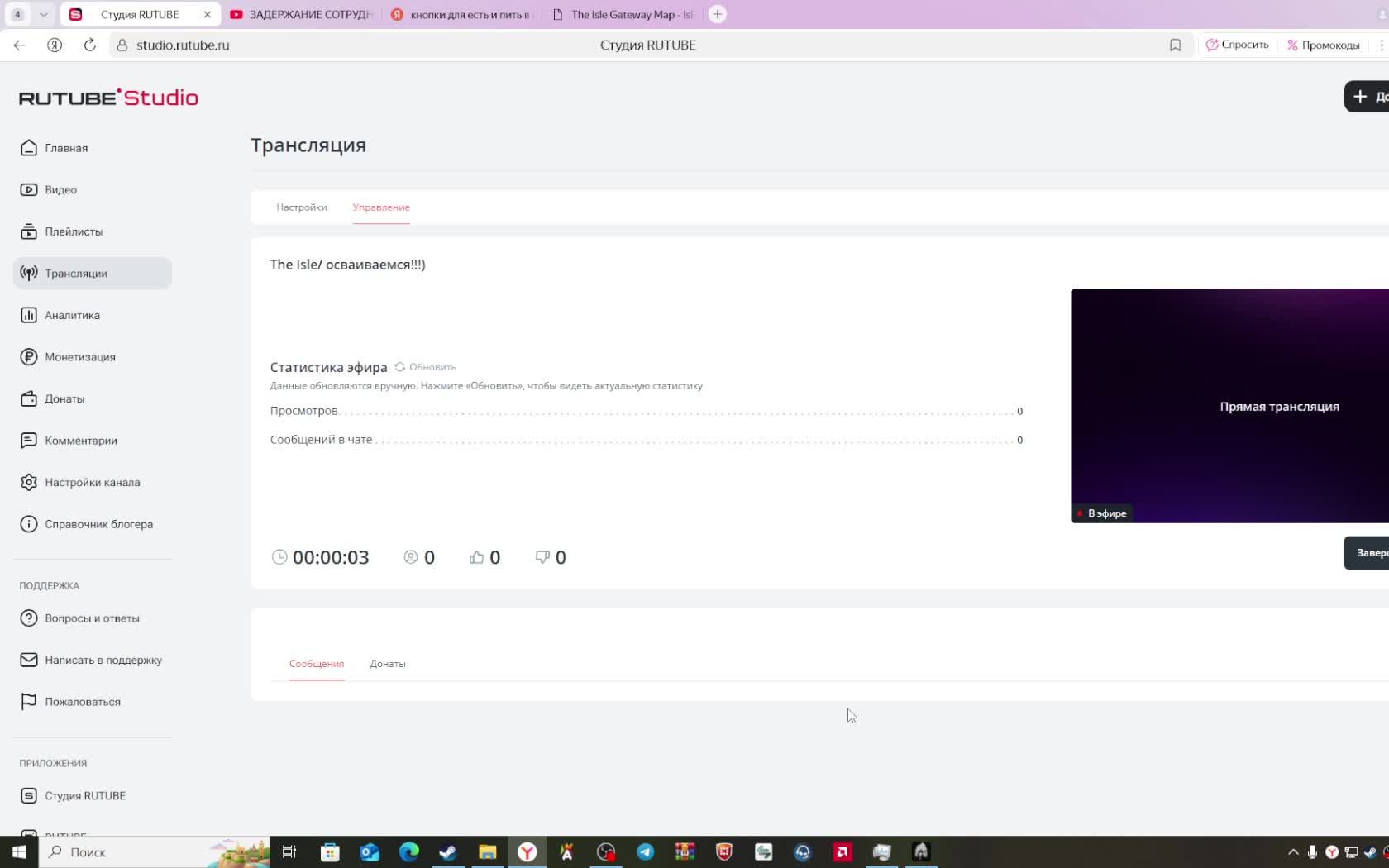
Task: Open the Windows Start menu
Action: pyautogui.click(x=19, y=851)
